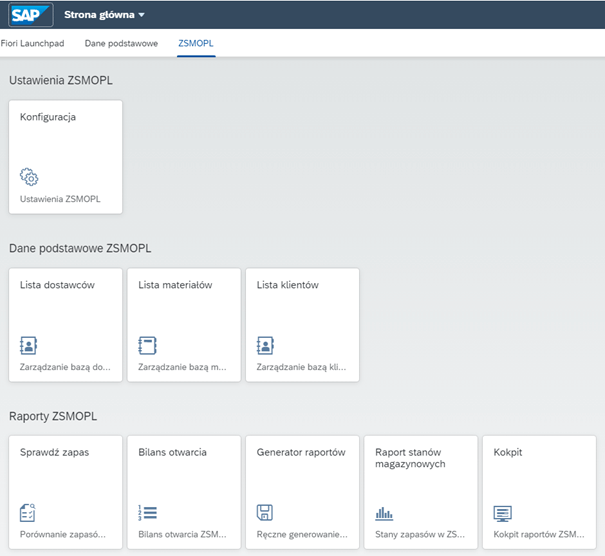Click the monitor icon on Kokpit tile

502,513
